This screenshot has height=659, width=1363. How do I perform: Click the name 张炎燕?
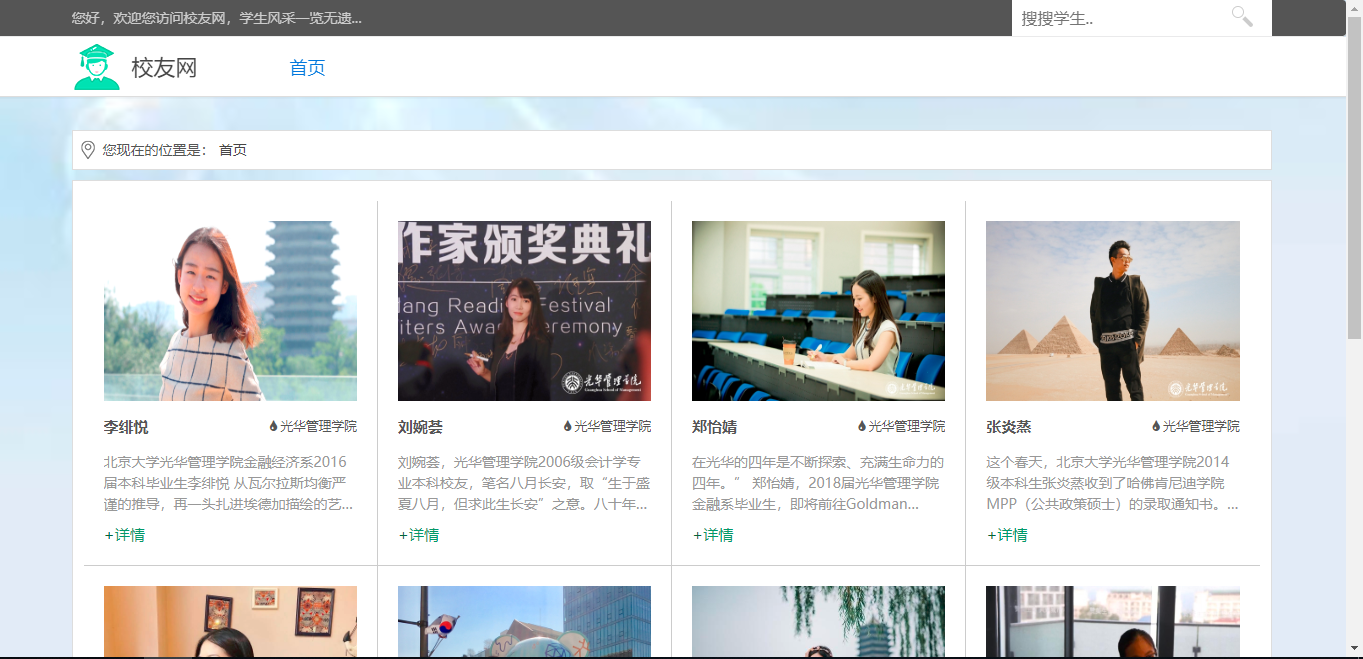pyautogui.click(x=1008, y=427)
